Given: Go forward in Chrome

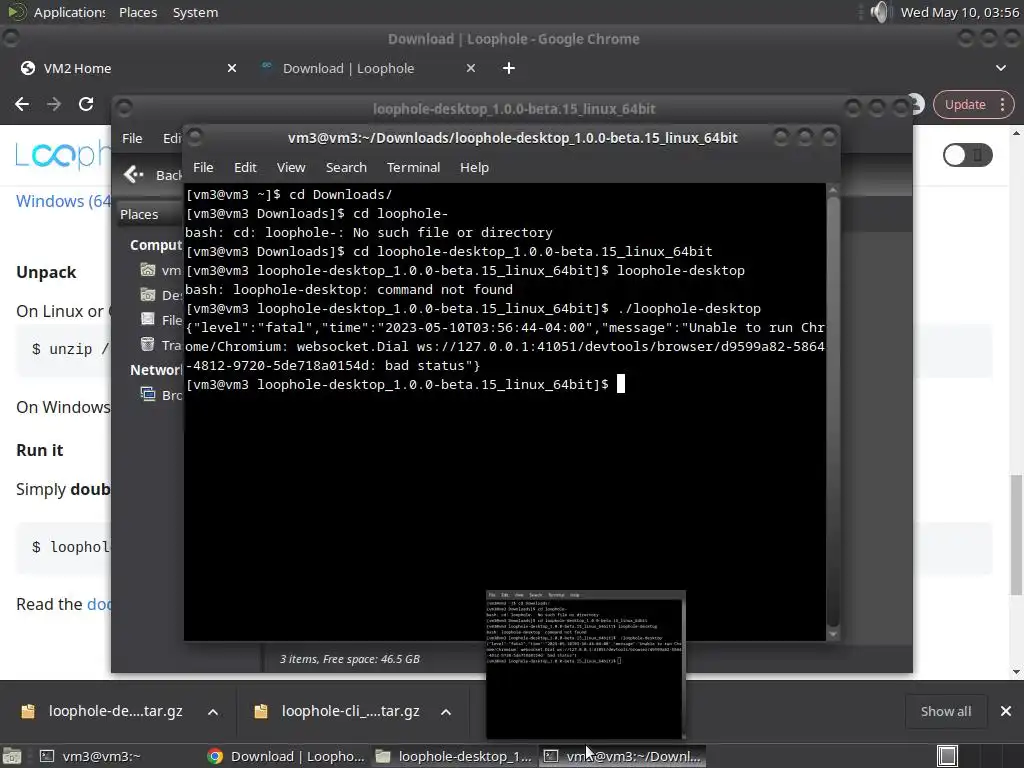Looking at the screenshot, I should 54,104.
